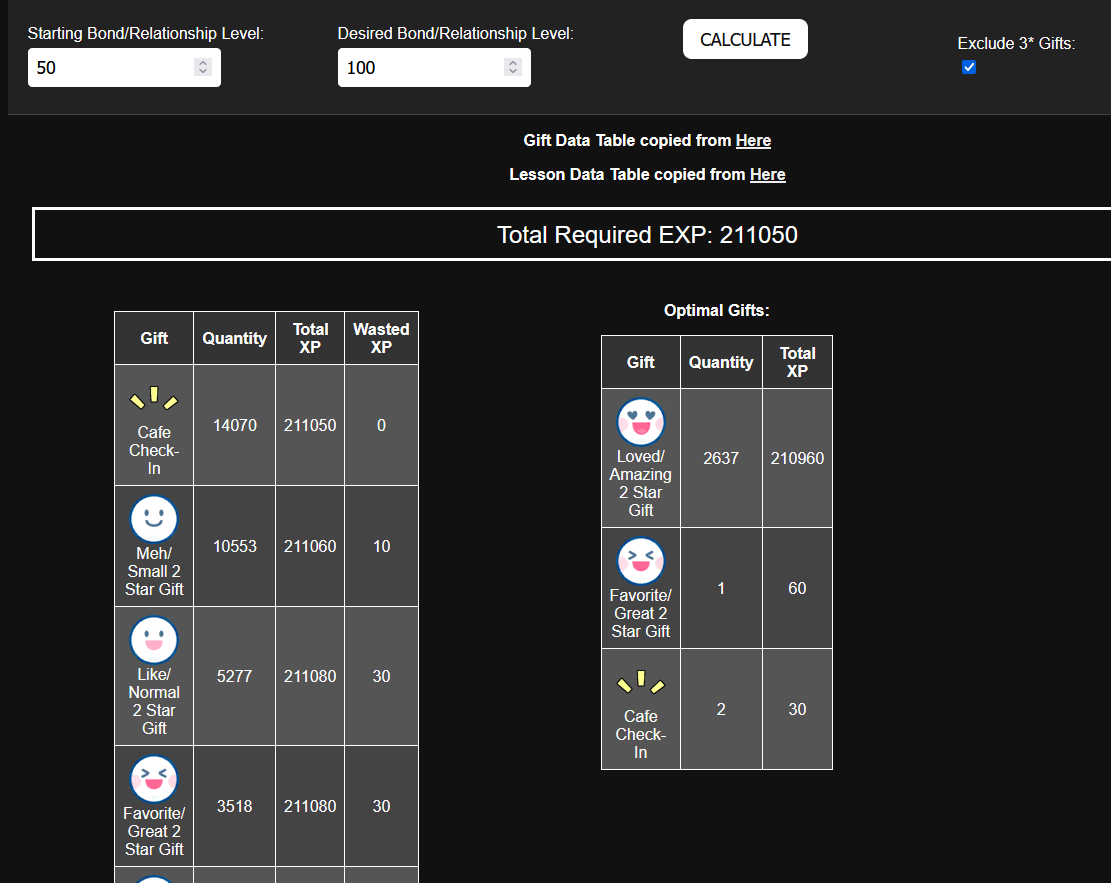1111x883 pixels.
Task: Click the 'Gift' header in Optimal Gifts table
Action: pos(641,362)
